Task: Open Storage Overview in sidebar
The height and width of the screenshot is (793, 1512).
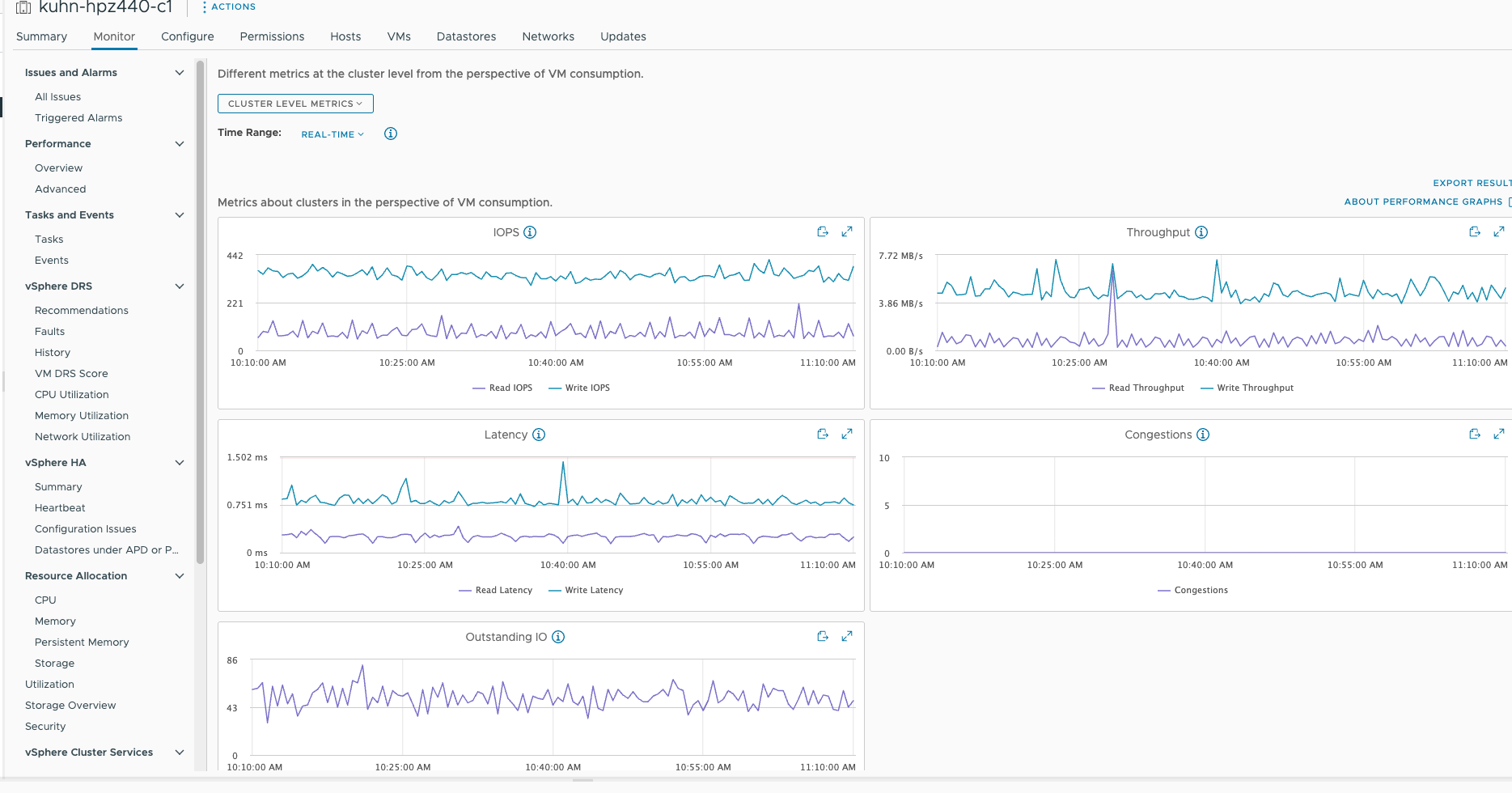Action: pos(70,706)
